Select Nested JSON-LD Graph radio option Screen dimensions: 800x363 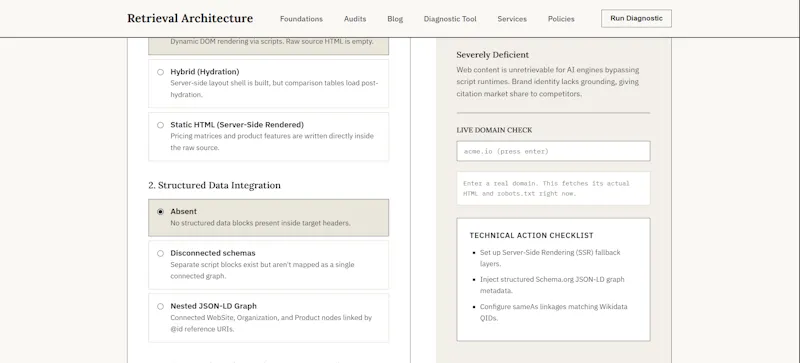pyautogui.click(x=161, y=306)
